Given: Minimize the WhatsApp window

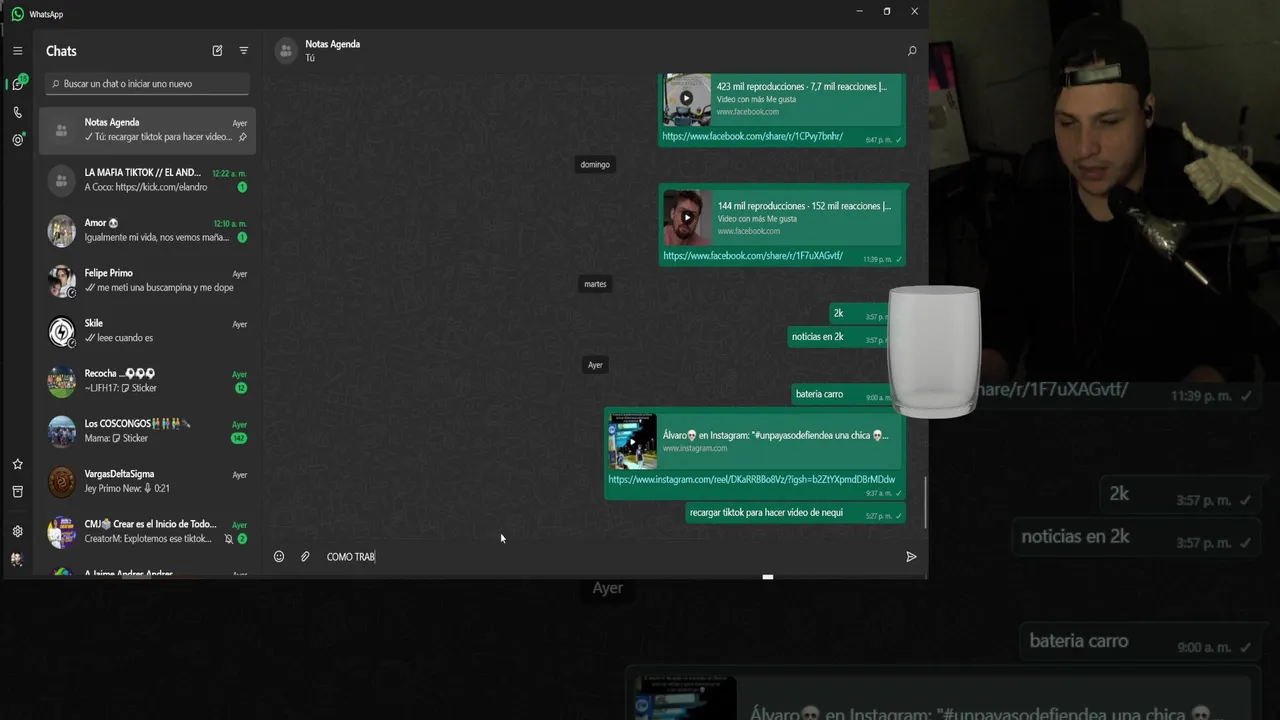Looking at the screenshot, I should click(x=859, y=11).
